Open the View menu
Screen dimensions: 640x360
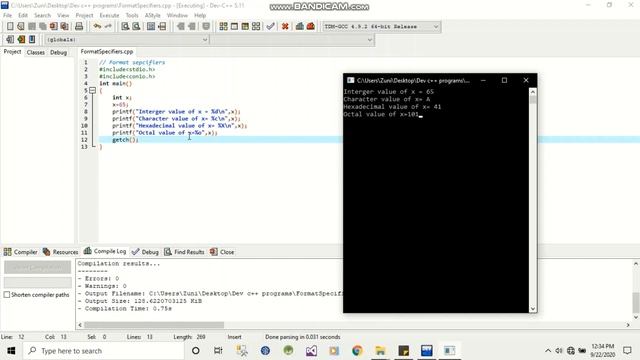click(63, 15)
